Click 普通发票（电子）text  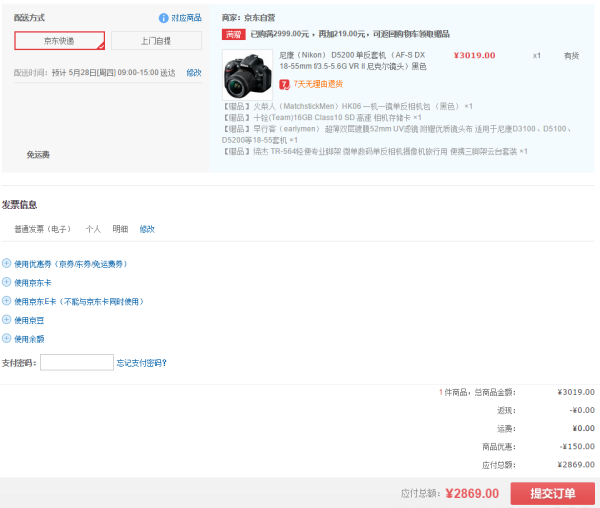pos(42,229)
